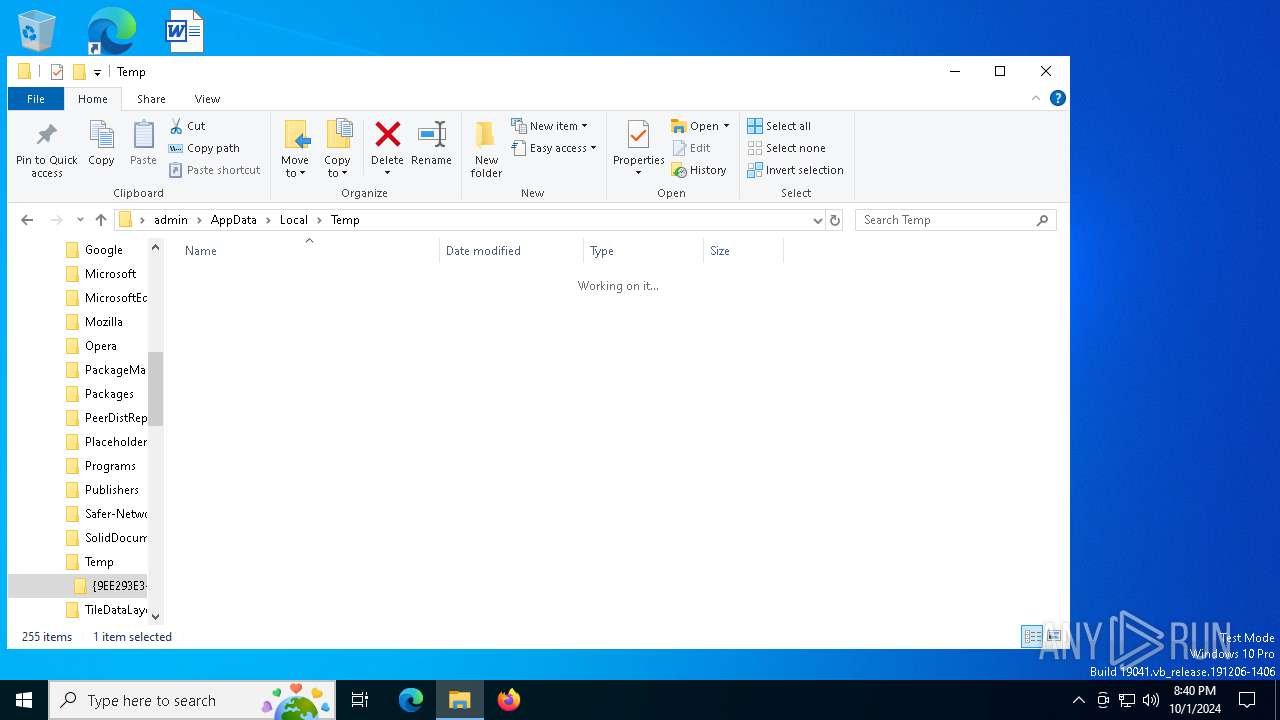Click Quick Access Properties checkmark icon
1280x720 pixels.
(57, 72)
